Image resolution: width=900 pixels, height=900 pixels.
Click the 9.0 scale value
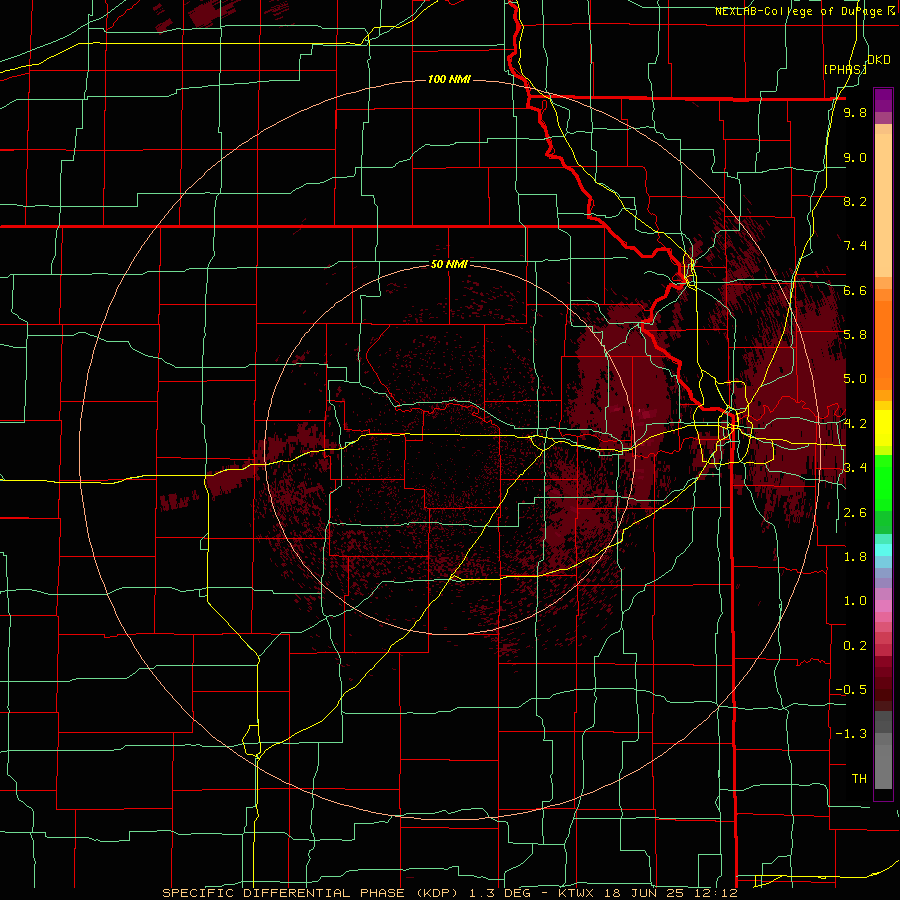(x=855, y=157)
